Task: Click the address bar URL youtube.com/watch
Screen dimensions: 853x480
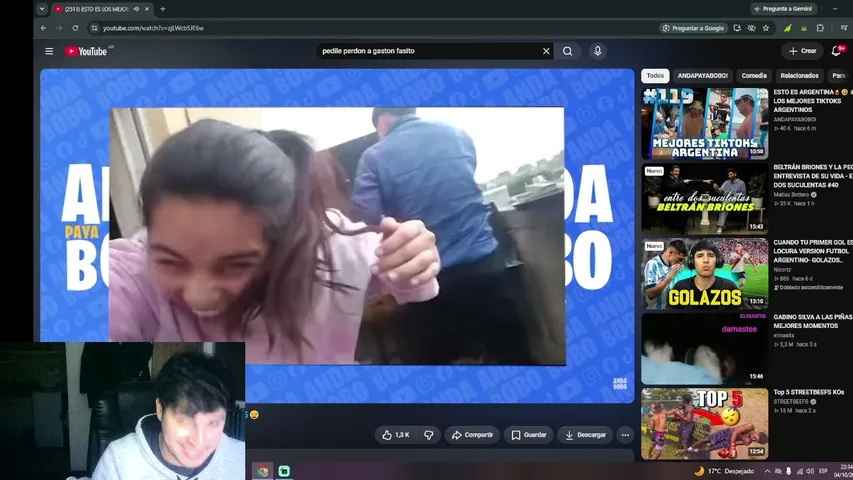Action: [x=153, y=28]
